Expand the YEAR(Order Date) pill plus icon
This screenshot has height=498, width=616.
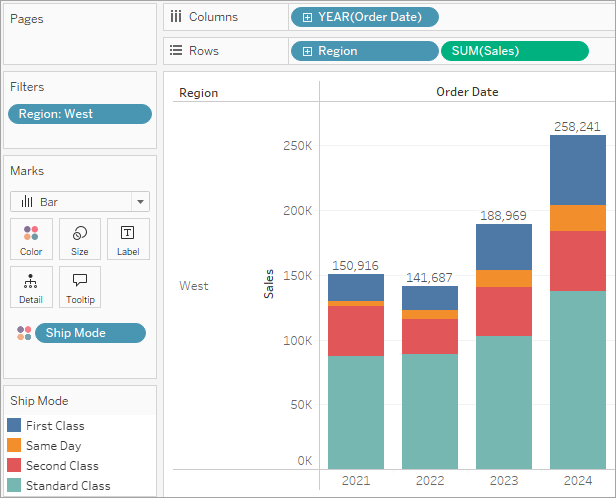point(307,17)
